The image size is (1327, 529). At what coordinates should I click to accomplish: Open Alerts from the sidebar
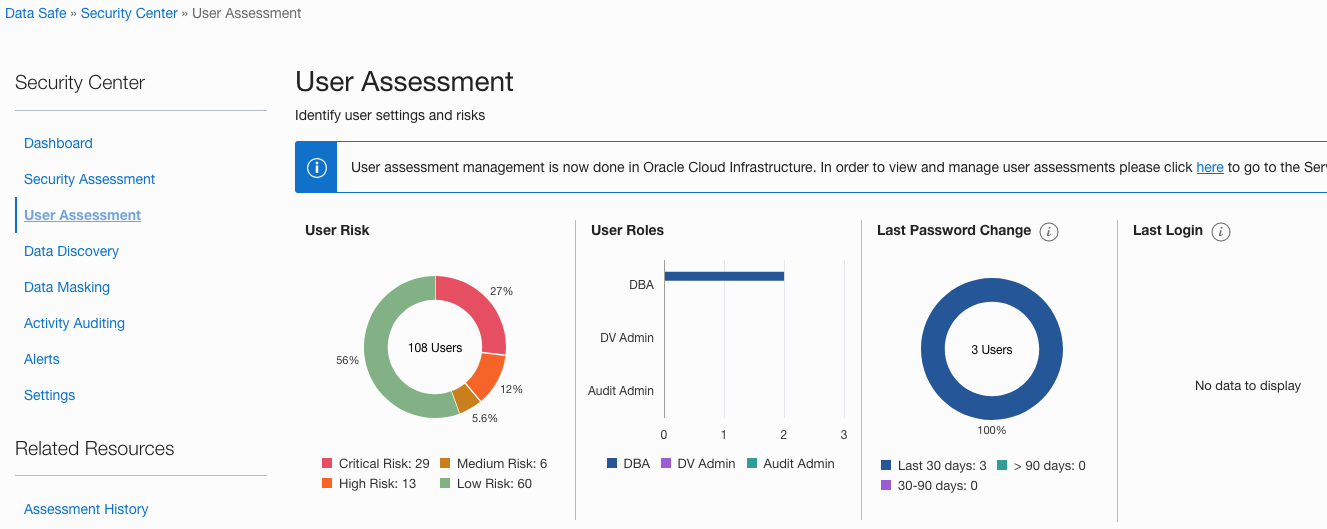point(42,359)
